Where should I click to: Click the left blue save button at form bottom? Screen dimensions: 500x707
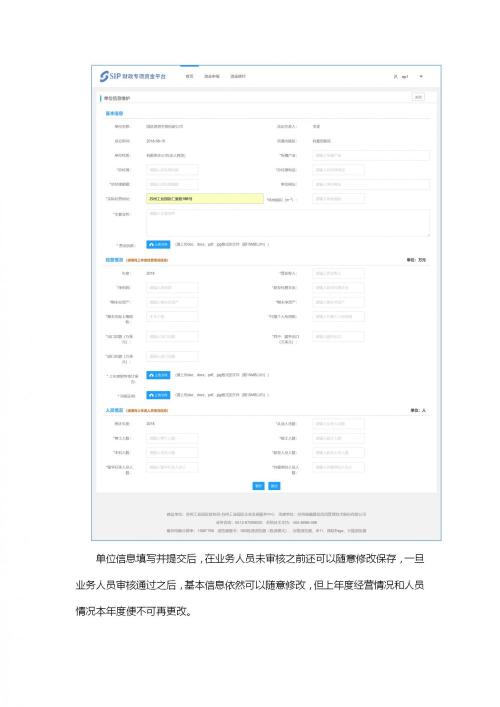pyautogui.click(x=258, y=486)
